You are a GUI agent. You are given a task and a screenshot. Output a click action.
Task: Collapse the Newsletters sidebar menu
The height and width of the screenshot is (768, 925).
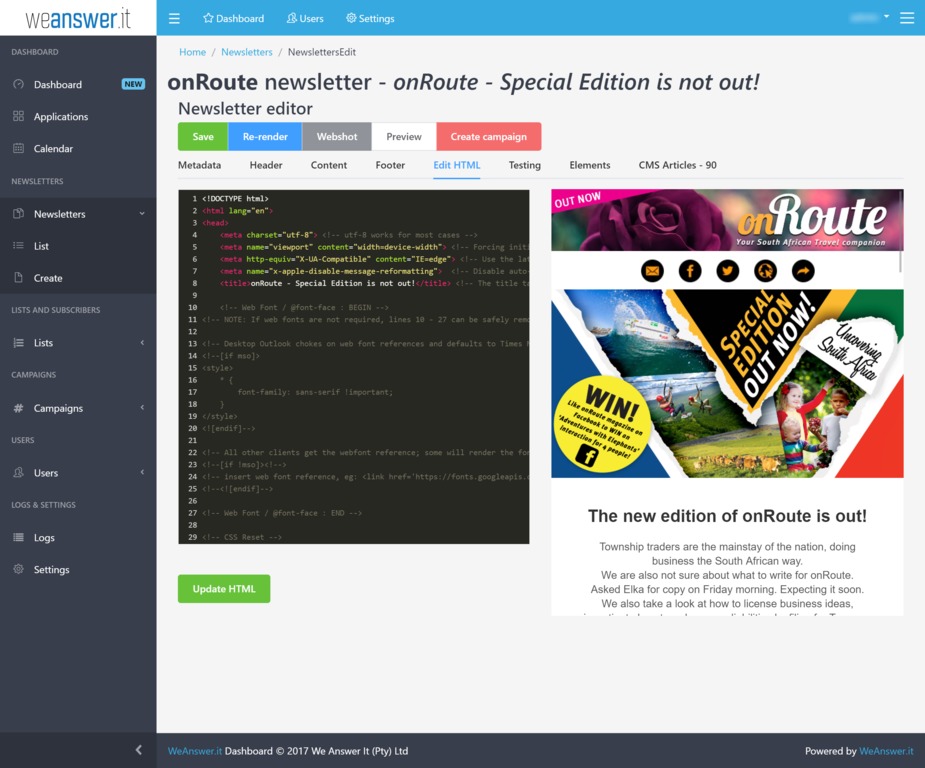point(78,214)
